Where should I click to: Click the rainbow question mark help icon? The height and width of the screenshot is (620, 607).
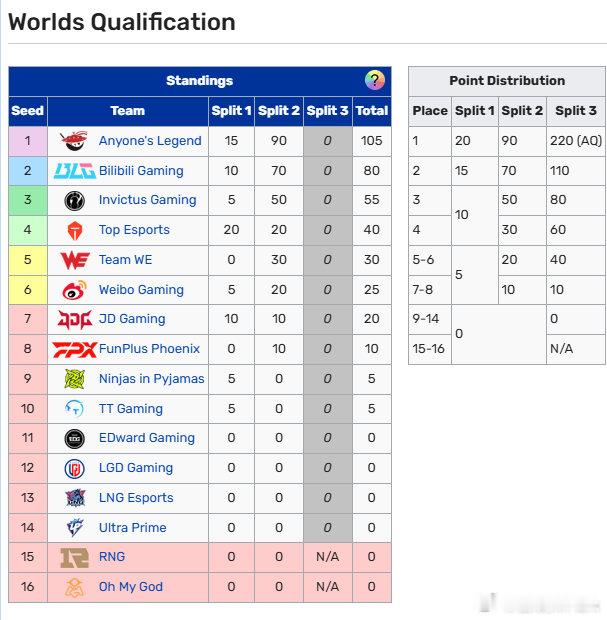coord(374,80)
